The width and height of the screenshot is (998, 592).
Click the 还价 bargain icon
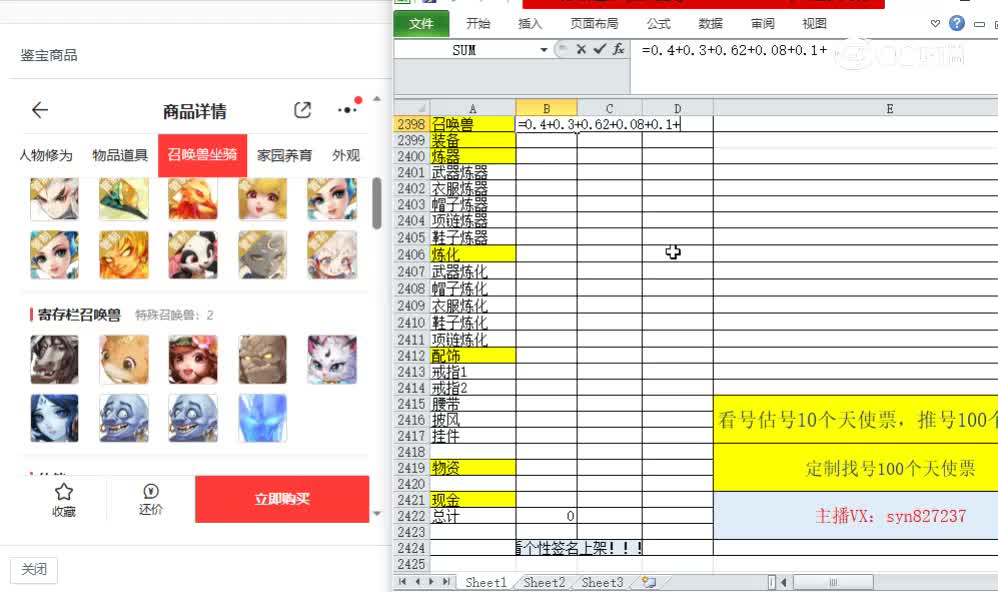point(151,491)
